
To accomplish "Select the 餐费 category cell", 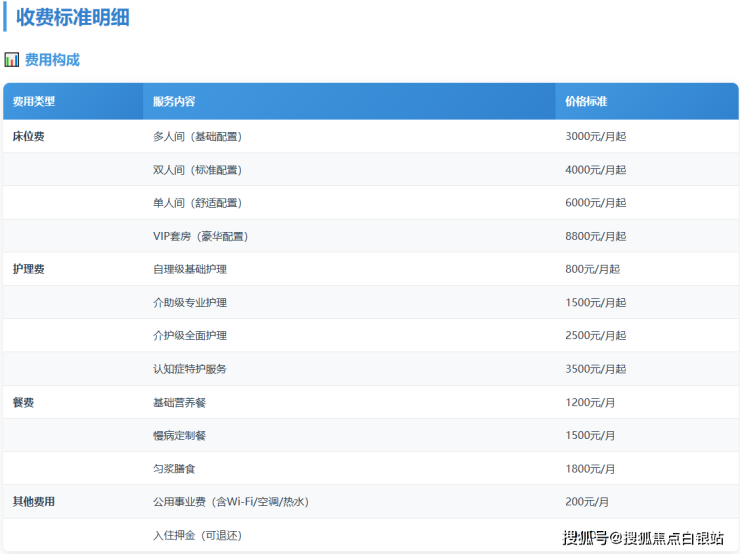I will pyautogui.click(x=23, y=402).
